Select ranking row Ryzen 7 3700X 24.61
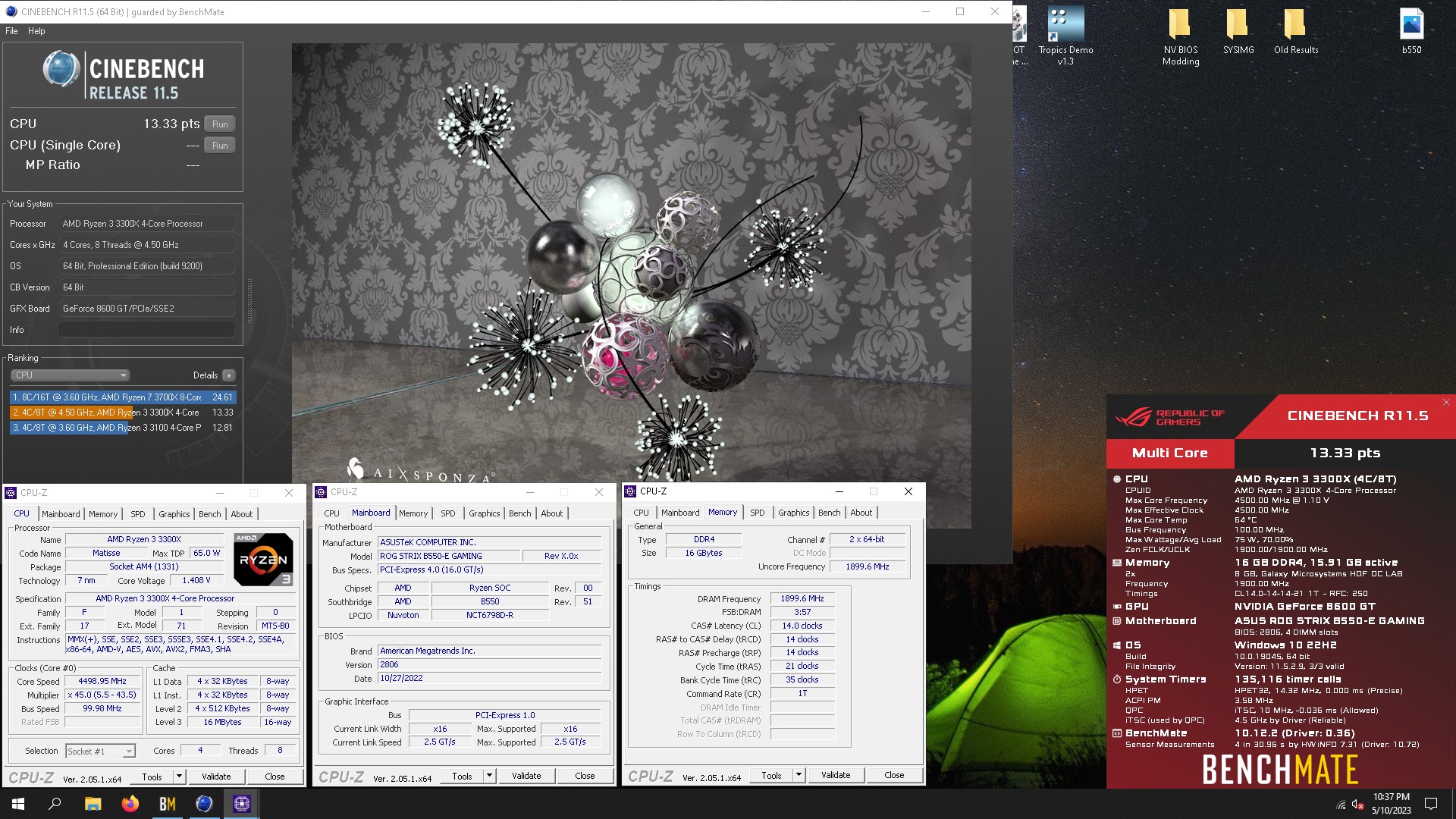 [123, 397]
